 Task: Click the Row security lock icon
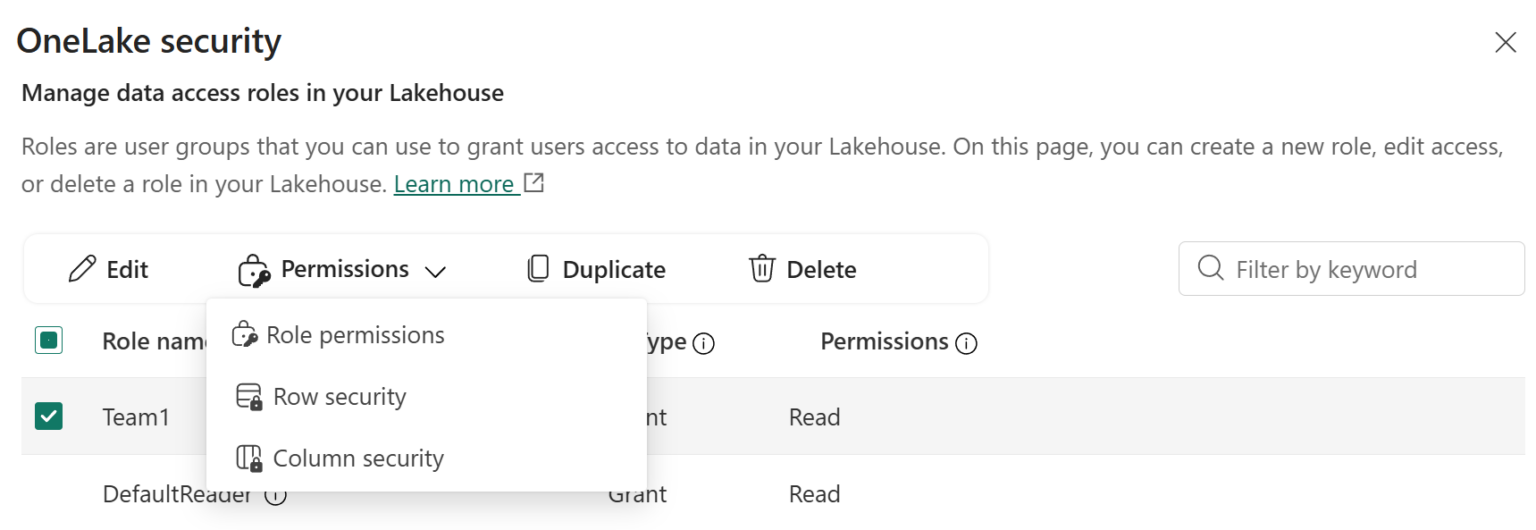point(249,397)
